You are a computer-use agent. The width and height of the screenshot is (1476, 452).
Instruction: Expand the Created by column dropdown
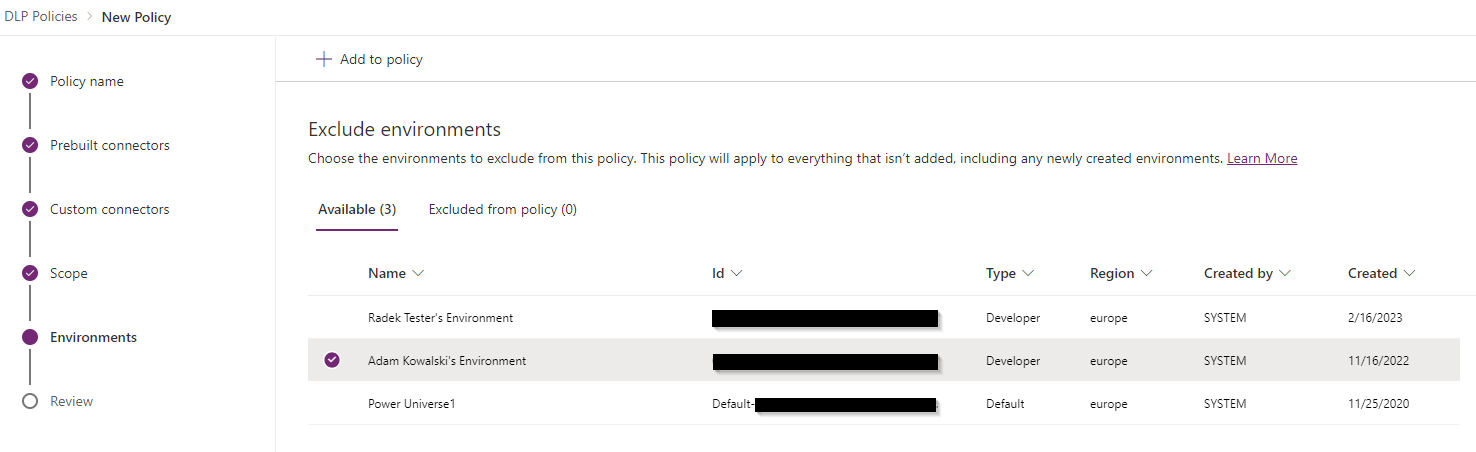tap(1285, 273)
